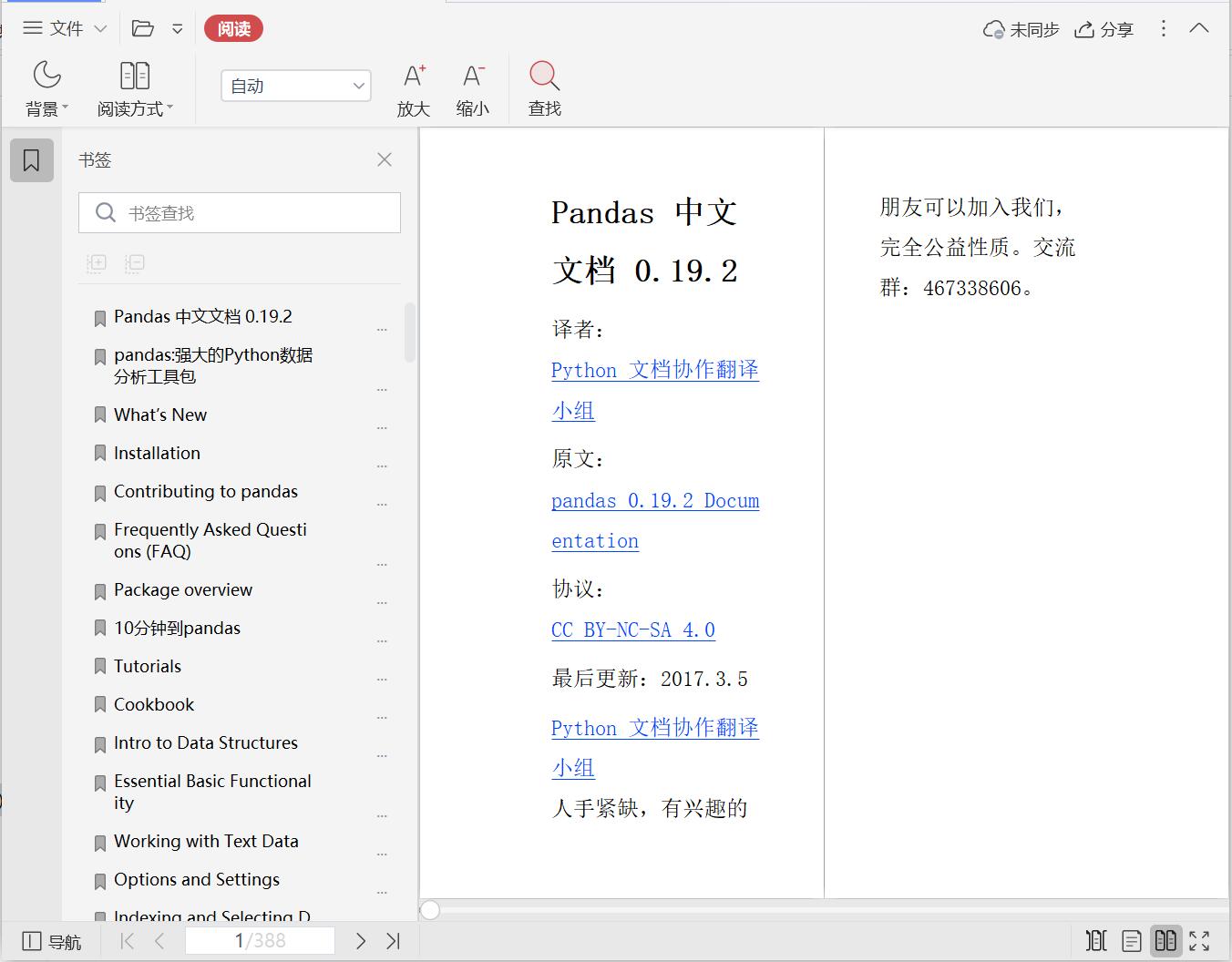This screenshot has height=962, width=1232.
Task: Open the Find (查找) tool
Action: [x=543, y=87]
